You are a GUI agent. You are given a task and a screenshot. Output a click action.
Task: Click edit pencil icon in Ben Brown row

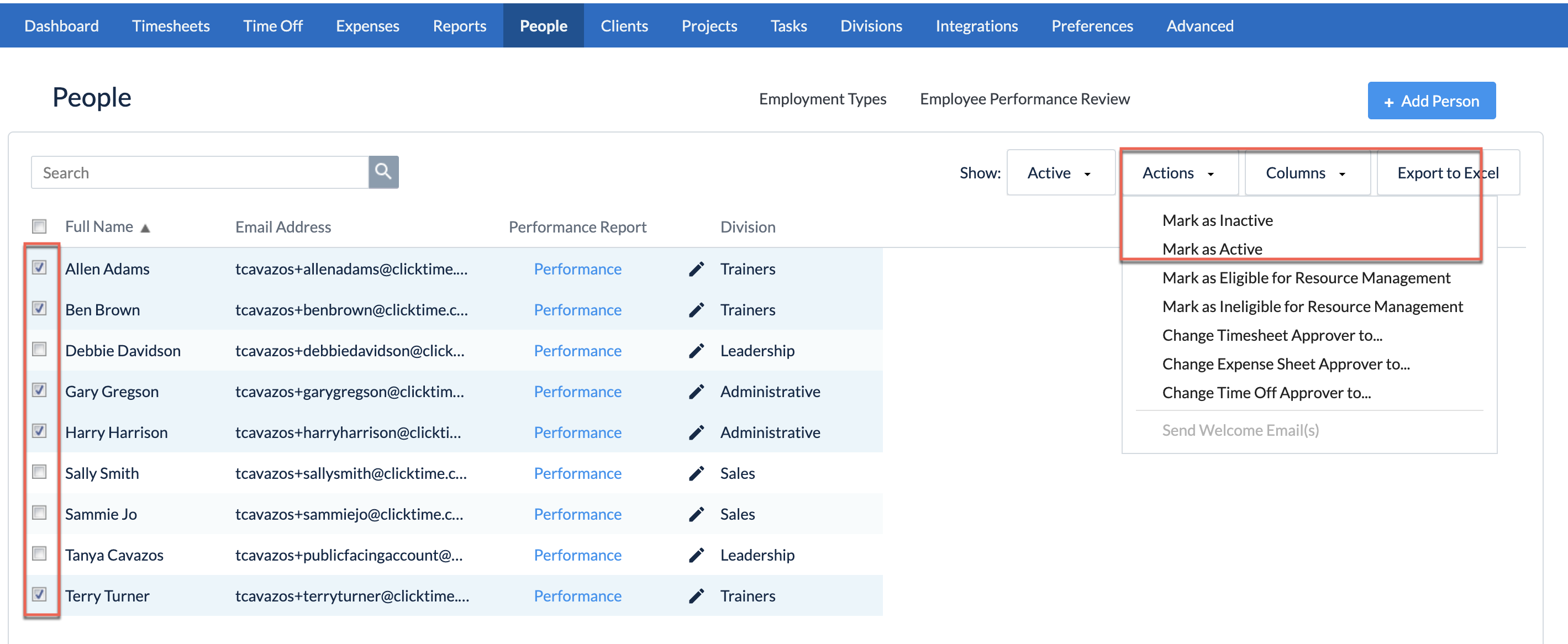pyautogui.click(x=696, y=310)
